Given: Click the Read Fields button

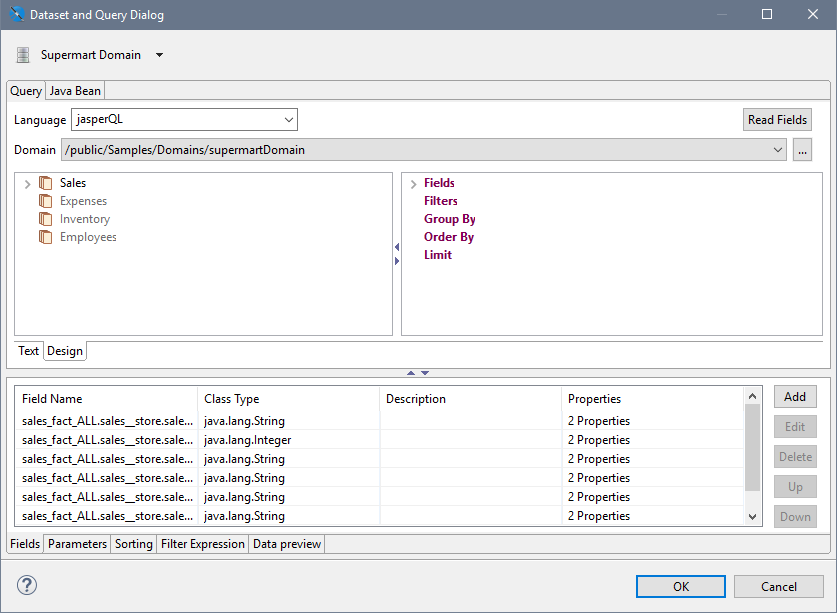Looking at the screenshot, I should pyautogui.click(x=777, y=120).
